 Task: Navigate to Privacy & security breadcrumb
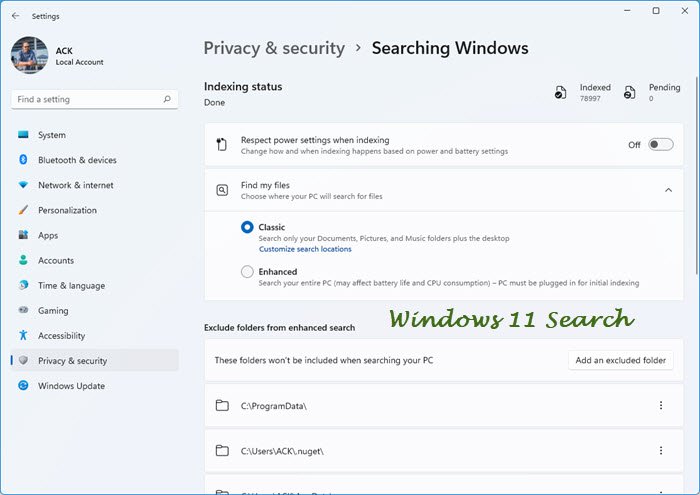coord(274,48)
